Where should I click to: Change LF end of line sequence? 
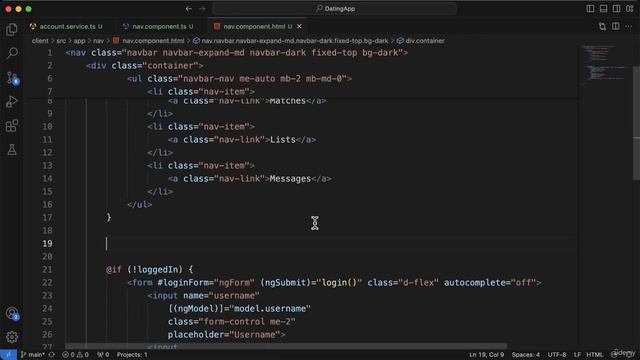pos(577,355)
